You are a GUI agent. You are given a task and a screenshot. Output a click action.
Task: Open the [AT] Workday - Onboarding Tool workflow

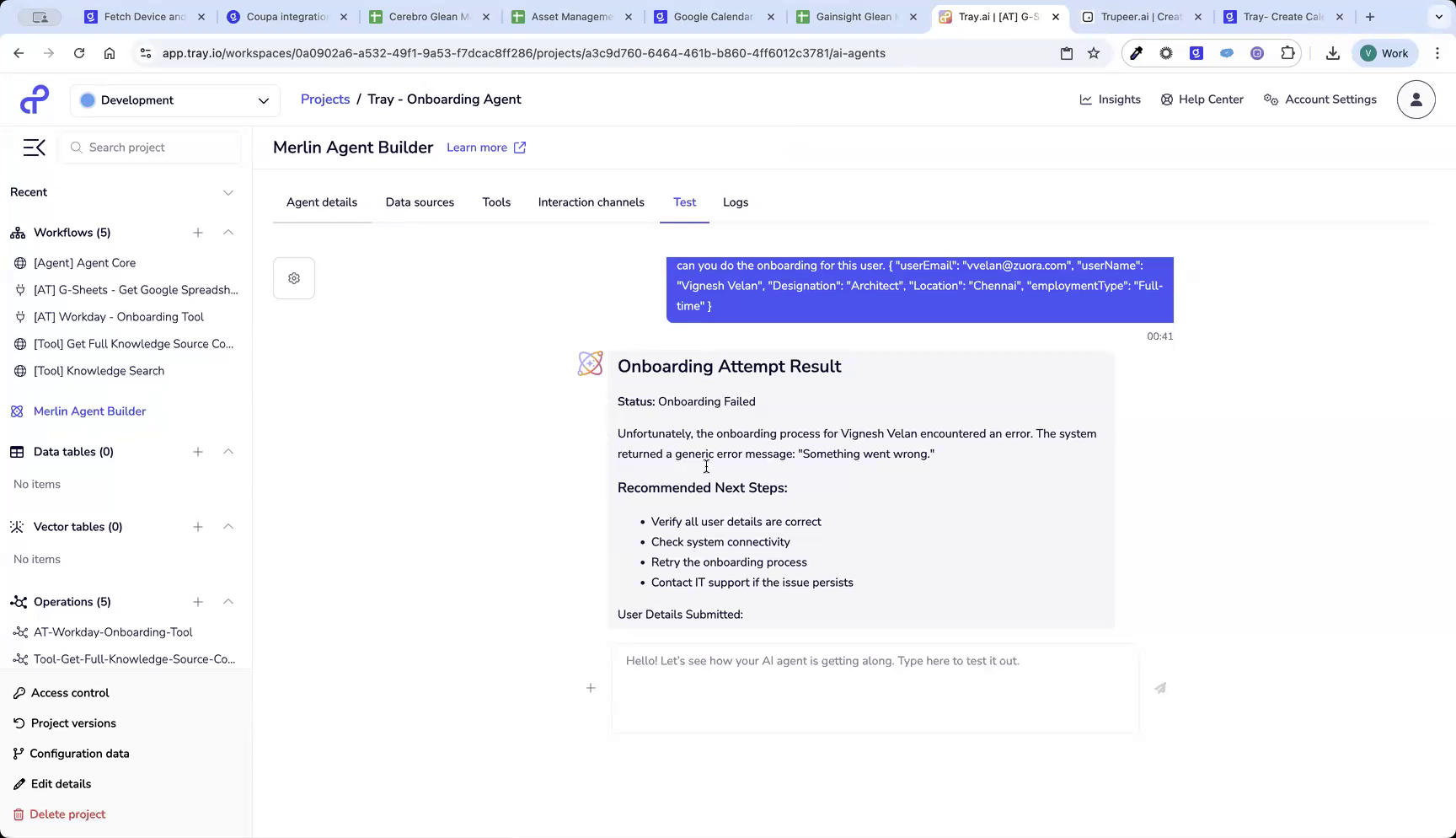(119, 317)
